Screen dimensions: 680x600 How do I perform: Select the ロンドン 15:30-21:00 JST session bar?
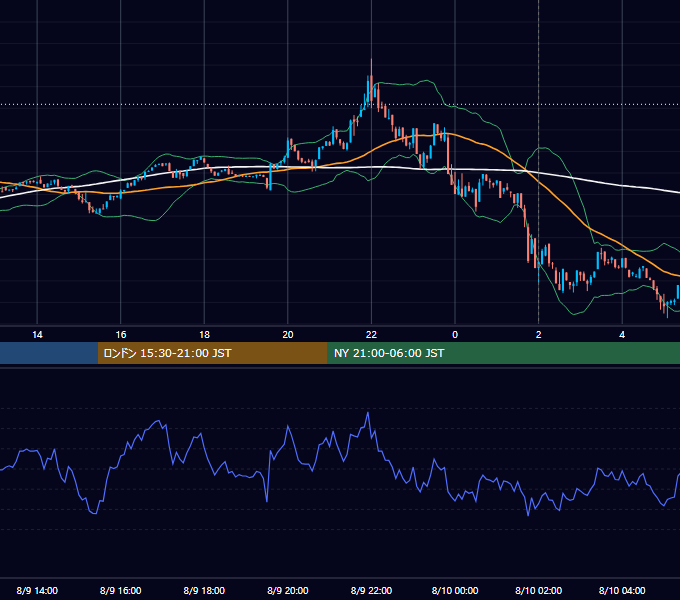212,353
